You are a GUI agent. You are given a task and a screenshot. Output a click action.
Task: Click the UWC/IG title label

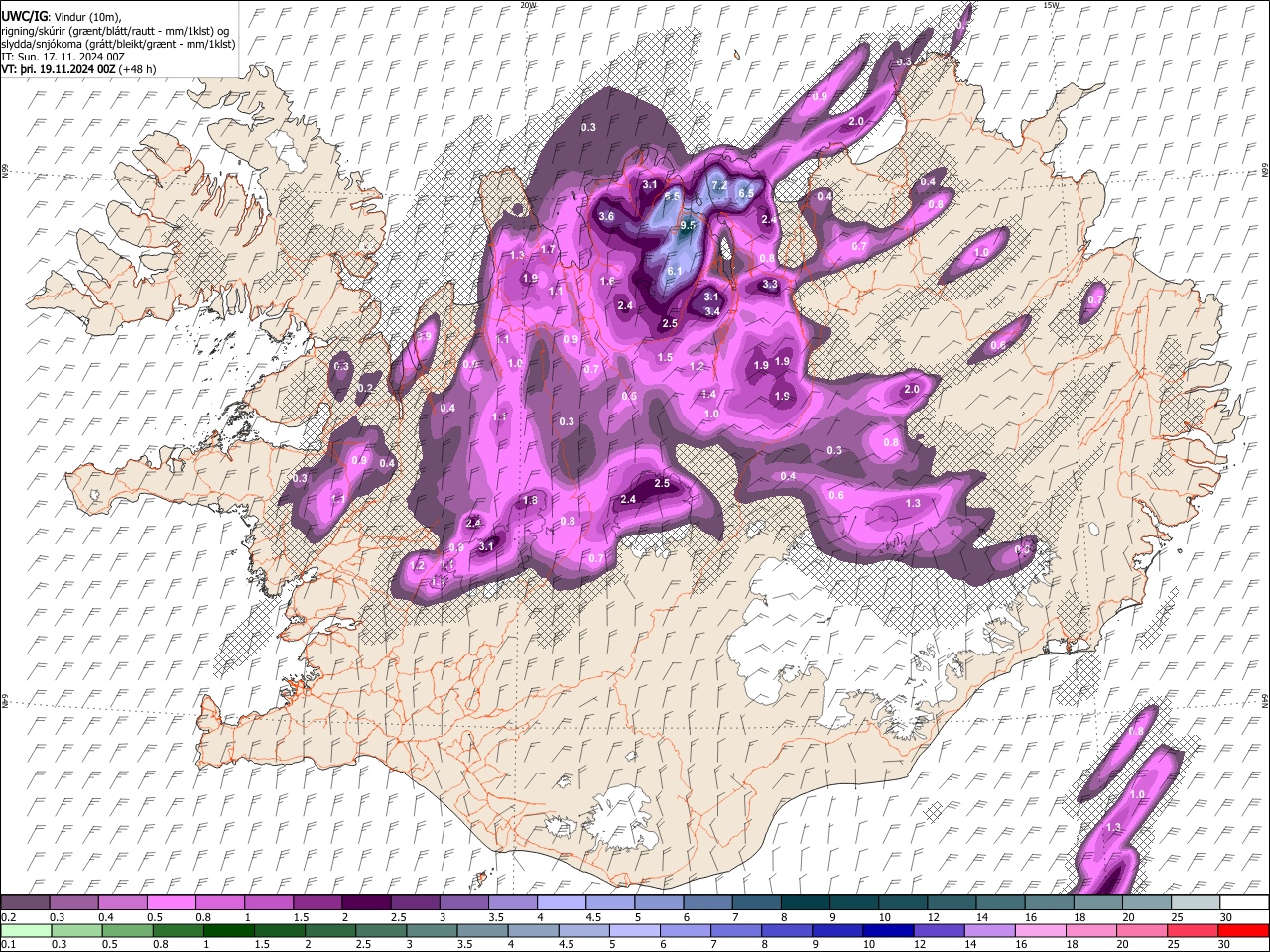click(x=24, y=17)
